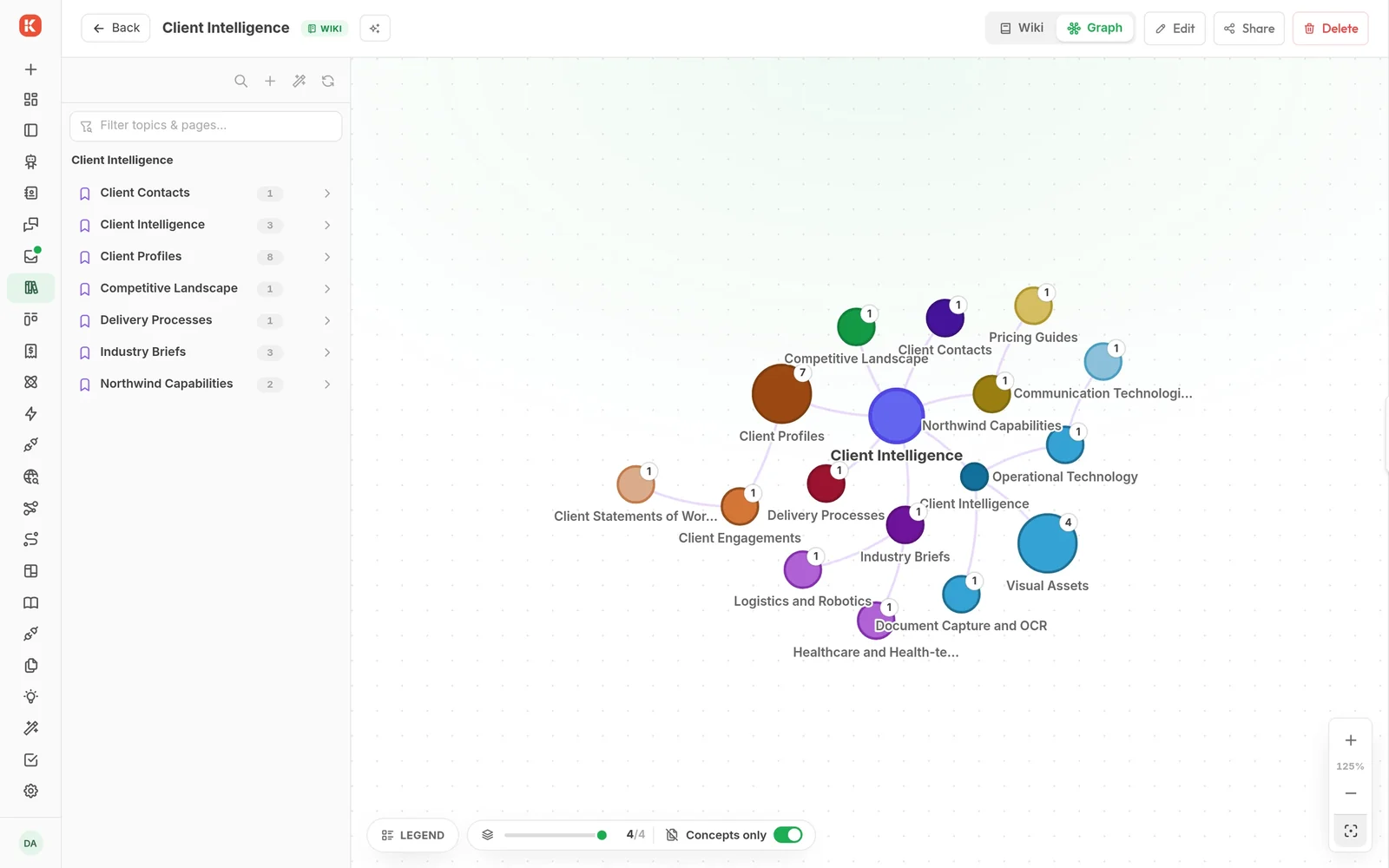The height and width of the screenshot is (868, 1389).
Task: Click the orange K app logo
Action: click(30, 26)
